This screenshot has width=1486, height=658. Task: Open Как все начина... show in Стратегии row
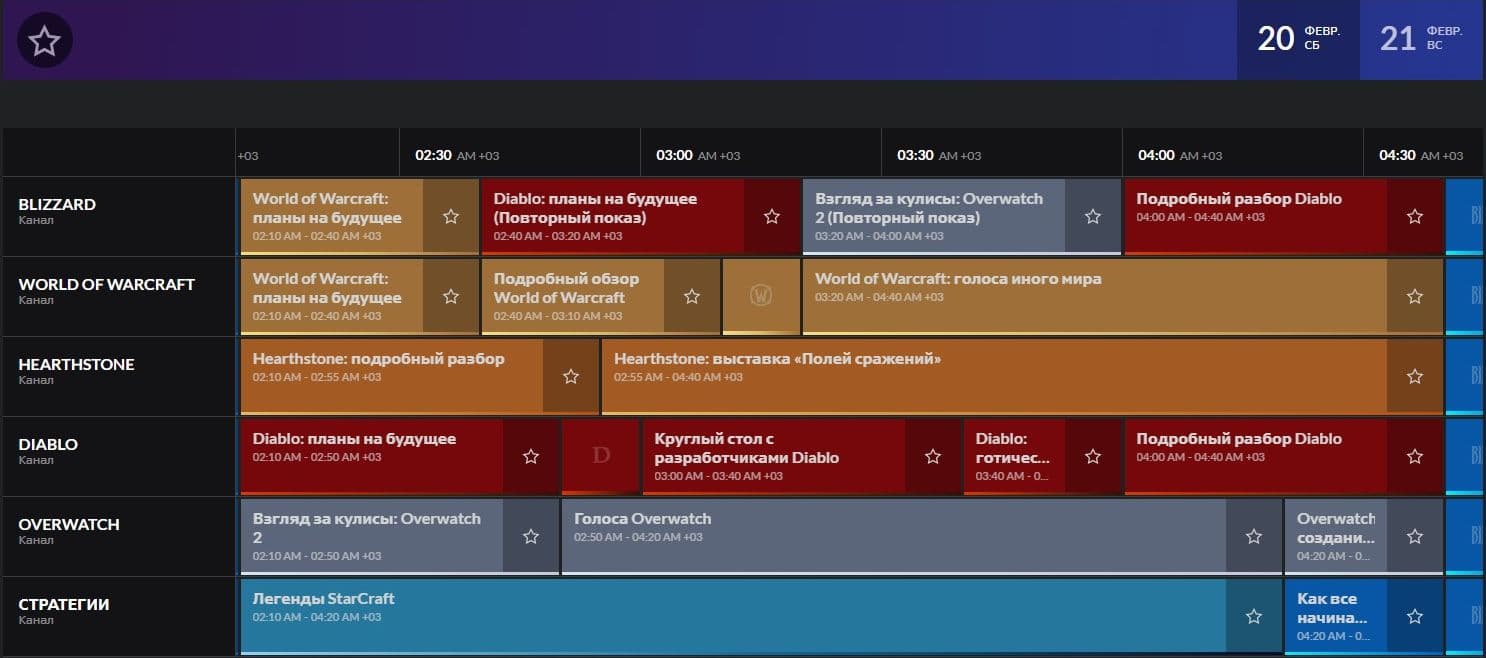click(x=1336, y=616)
